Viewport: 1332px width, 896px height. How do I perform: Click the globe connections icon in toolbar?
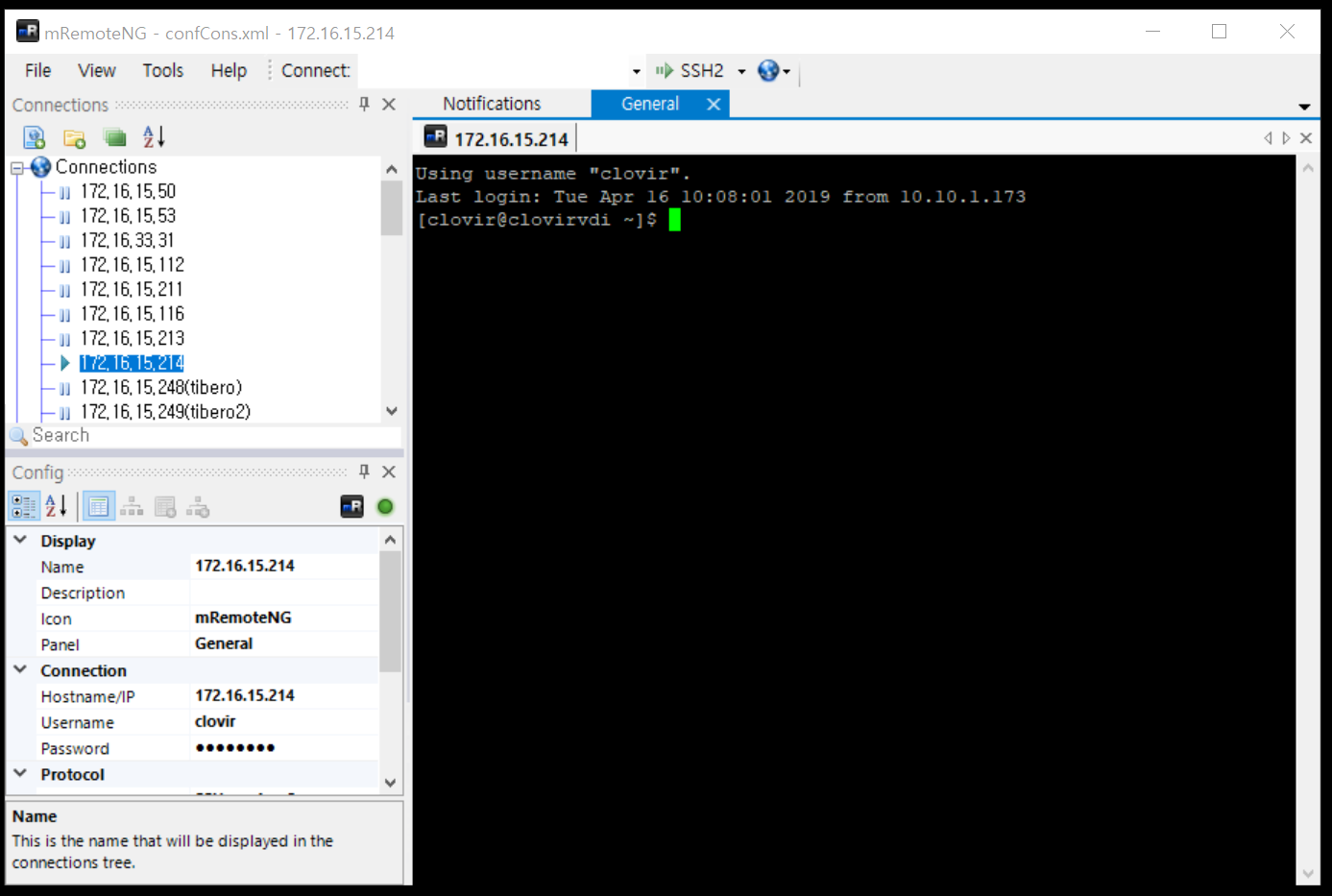point(767,70)
